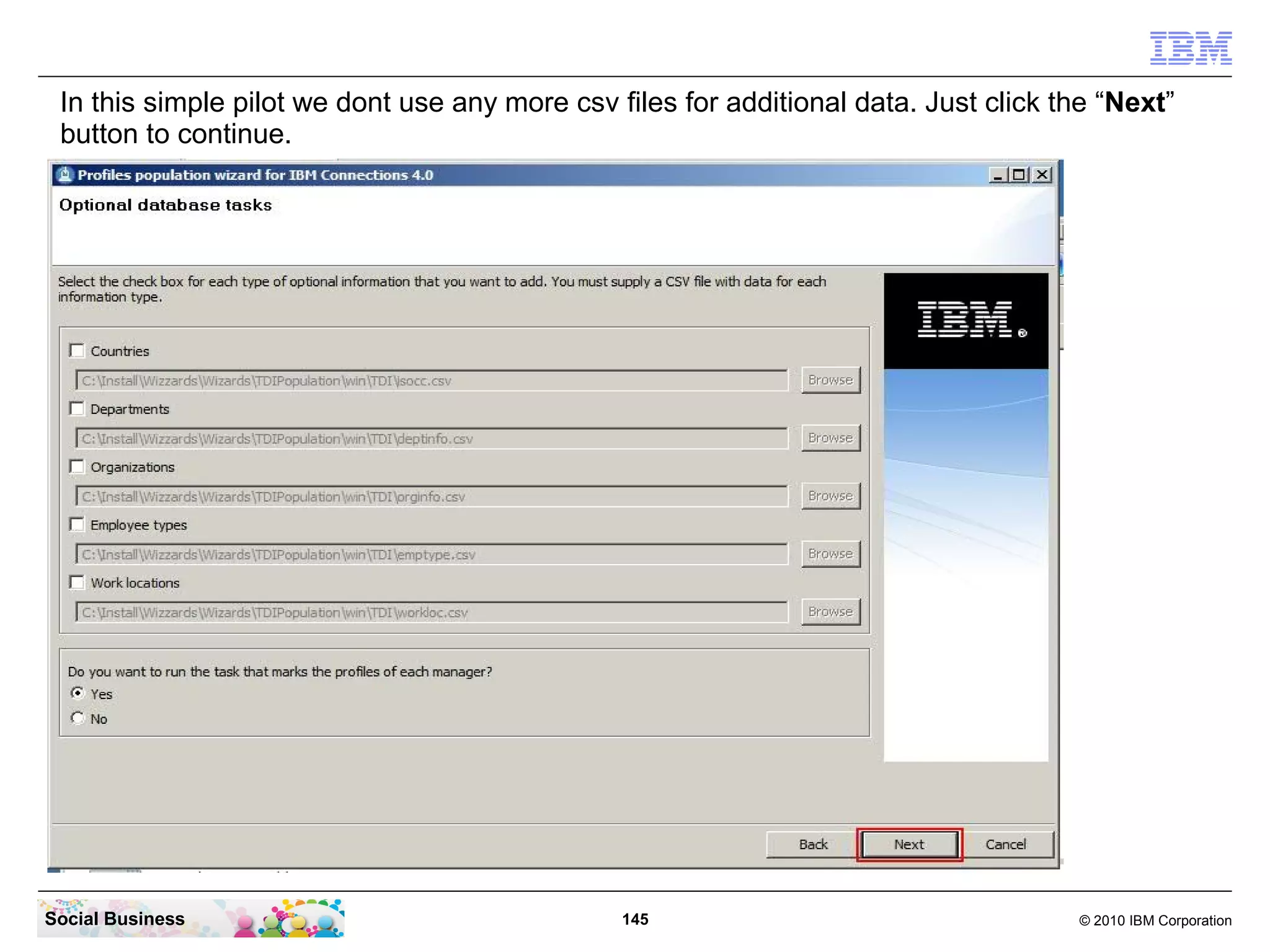Browse for the Countries CSV file
Viewport: 1270px width, 952px height.
click(x=830, y=380)
